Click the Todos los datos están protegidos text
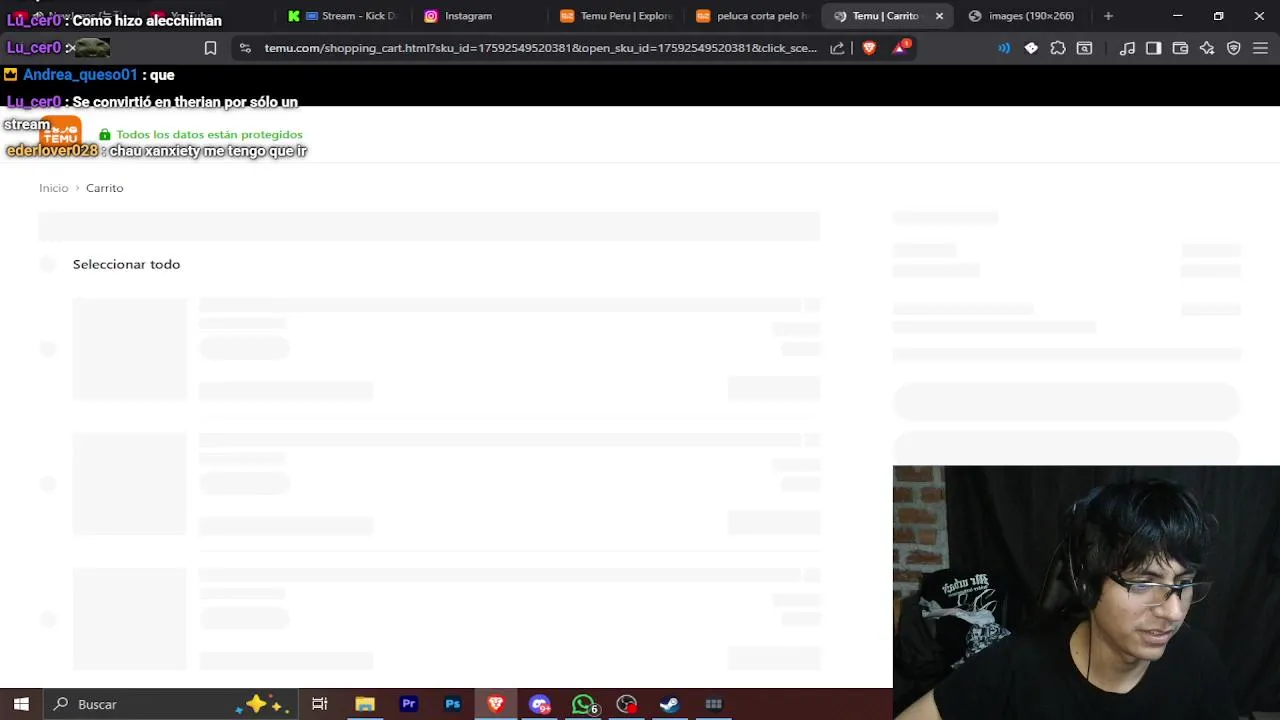This screenshot has height=720, width=1280. 209,134
